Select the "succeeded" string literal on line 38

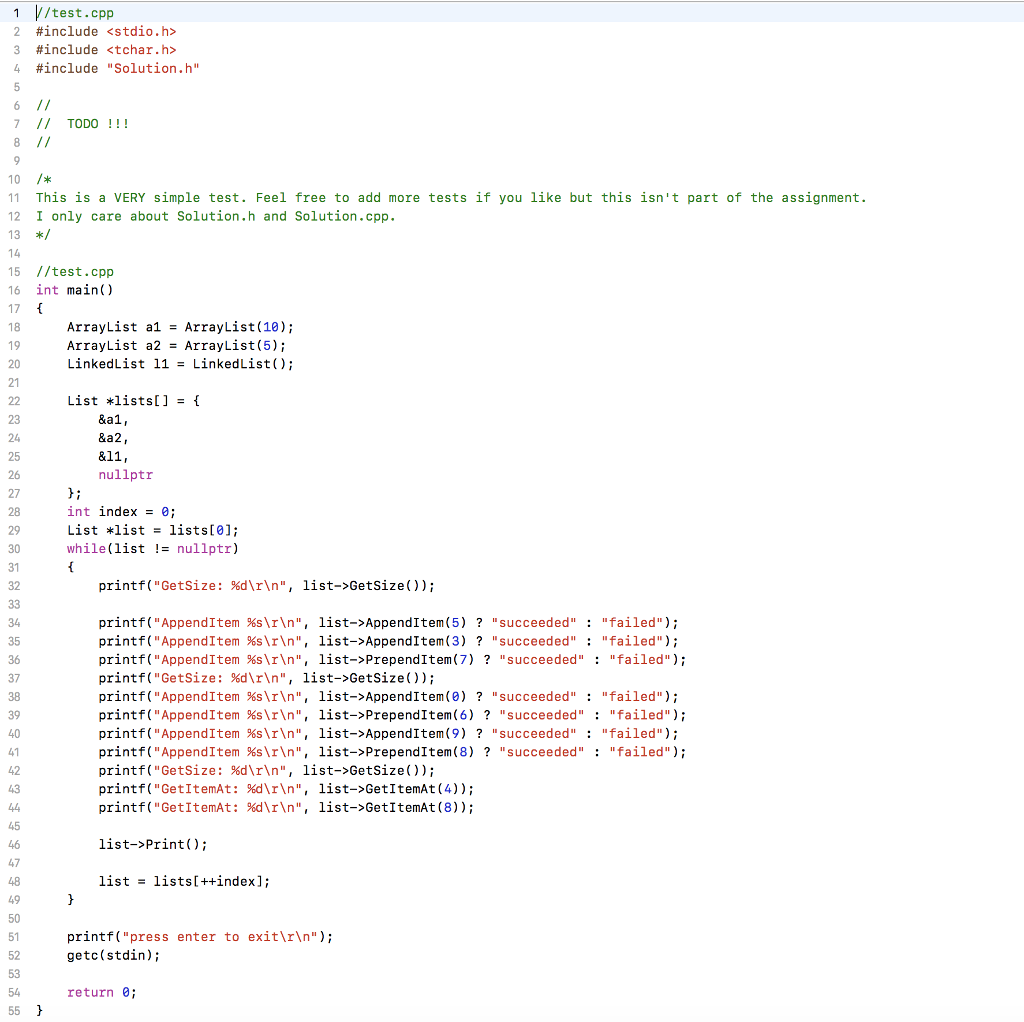pos(534,696)
